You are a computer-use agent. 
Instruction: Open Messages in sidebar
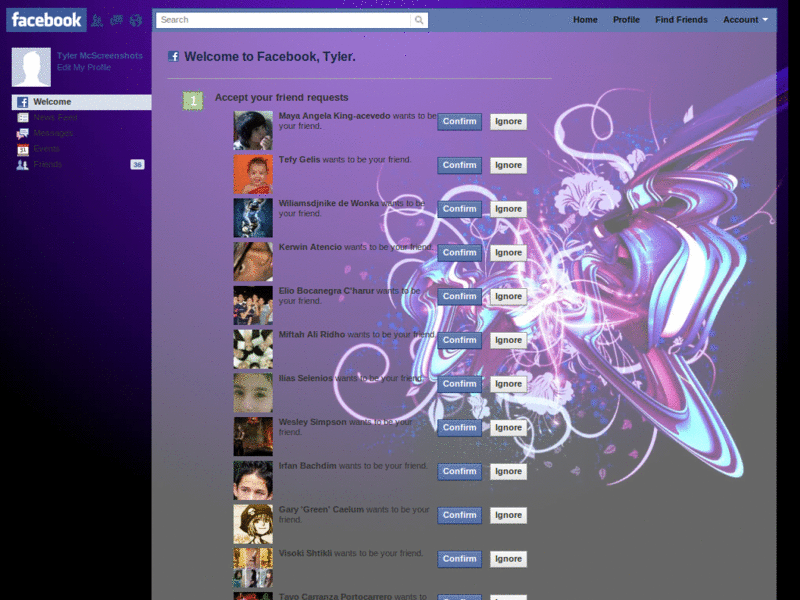[x=53, y=134]
